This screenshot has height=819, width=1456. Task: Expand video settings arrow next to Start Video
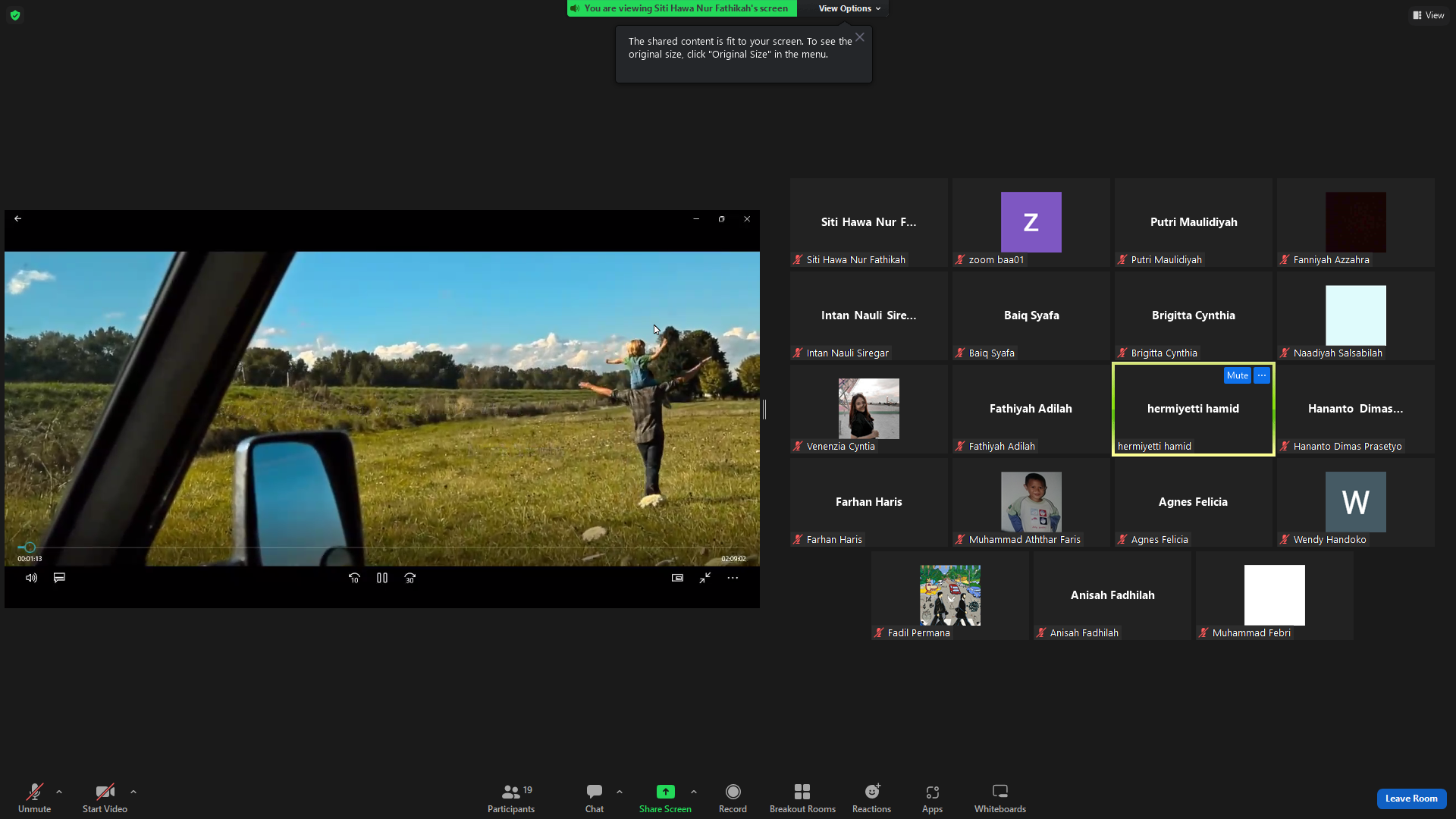(x=133, y=792)
